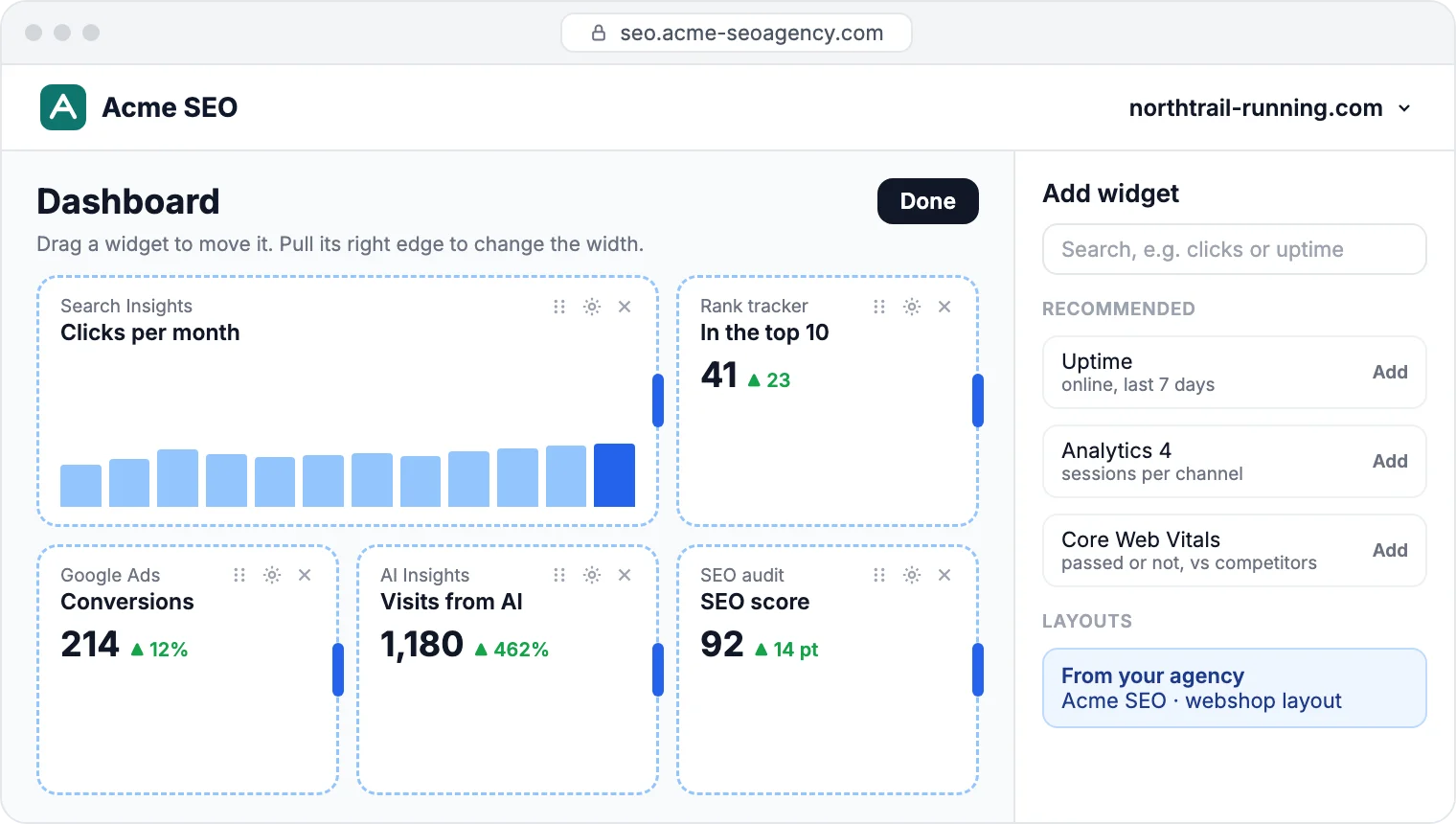The height and width of the screenshot is (824, 1456).
Task: Click the width handle on Rank tracker widget
Action: pyautogui.click(x=978, y=401)
